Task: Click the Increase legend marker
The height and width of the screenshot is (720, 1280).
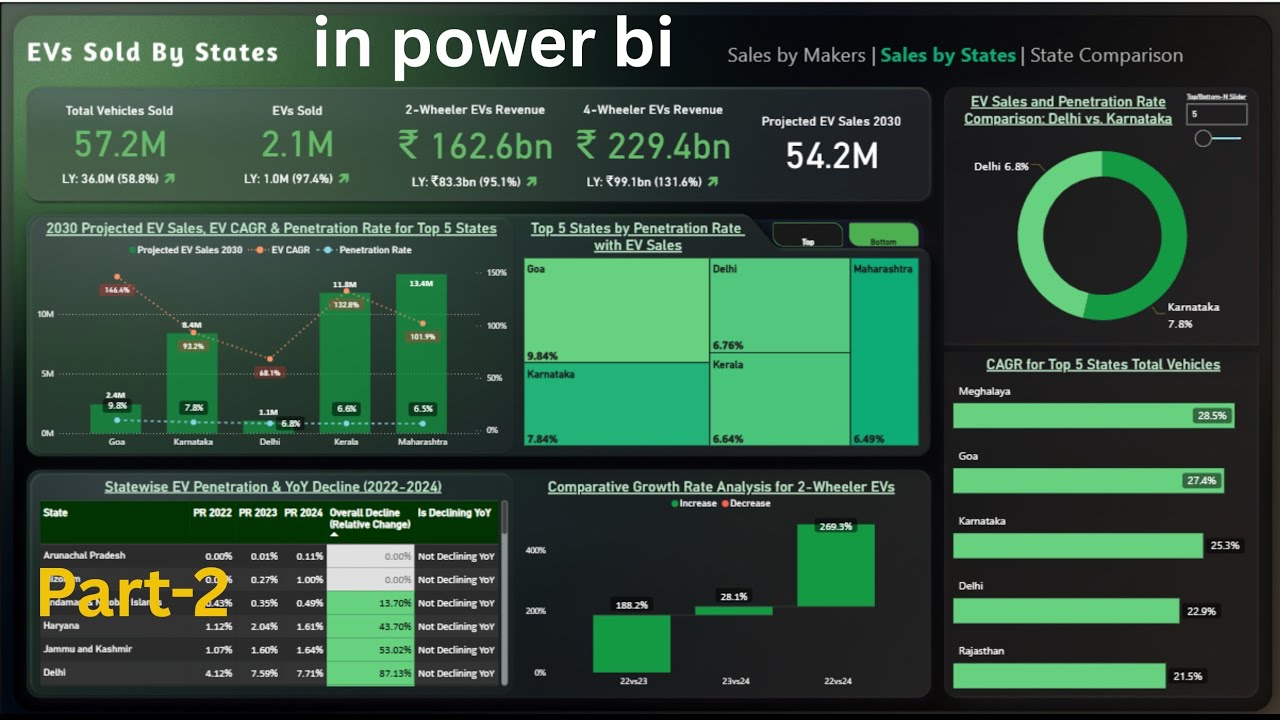Action: pyautogui.click(x=675, y=504)
